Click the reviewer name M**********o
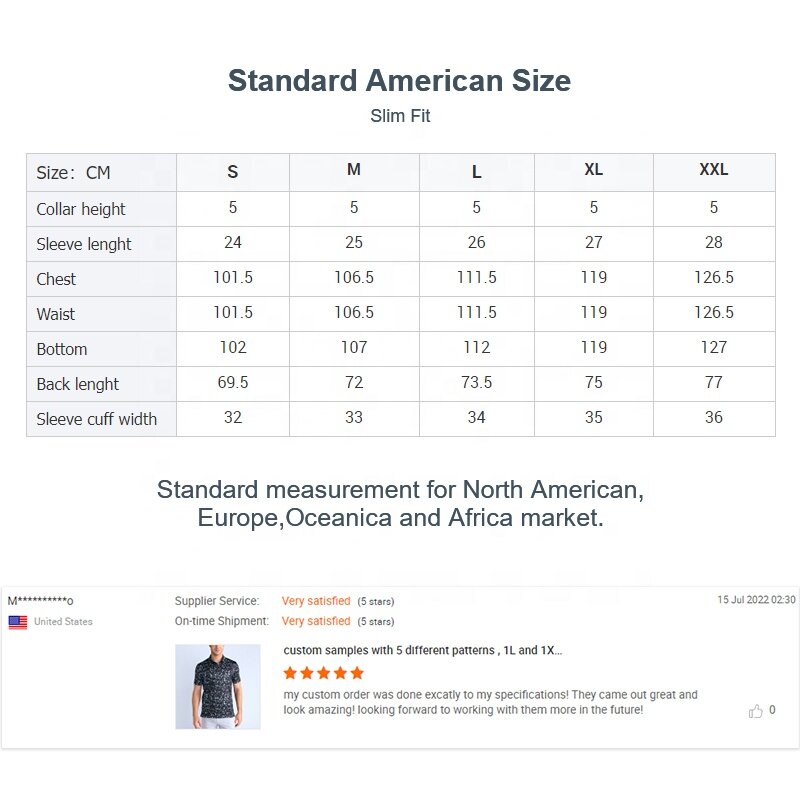This screenshot has height=800, width=800. pos(40,601)
